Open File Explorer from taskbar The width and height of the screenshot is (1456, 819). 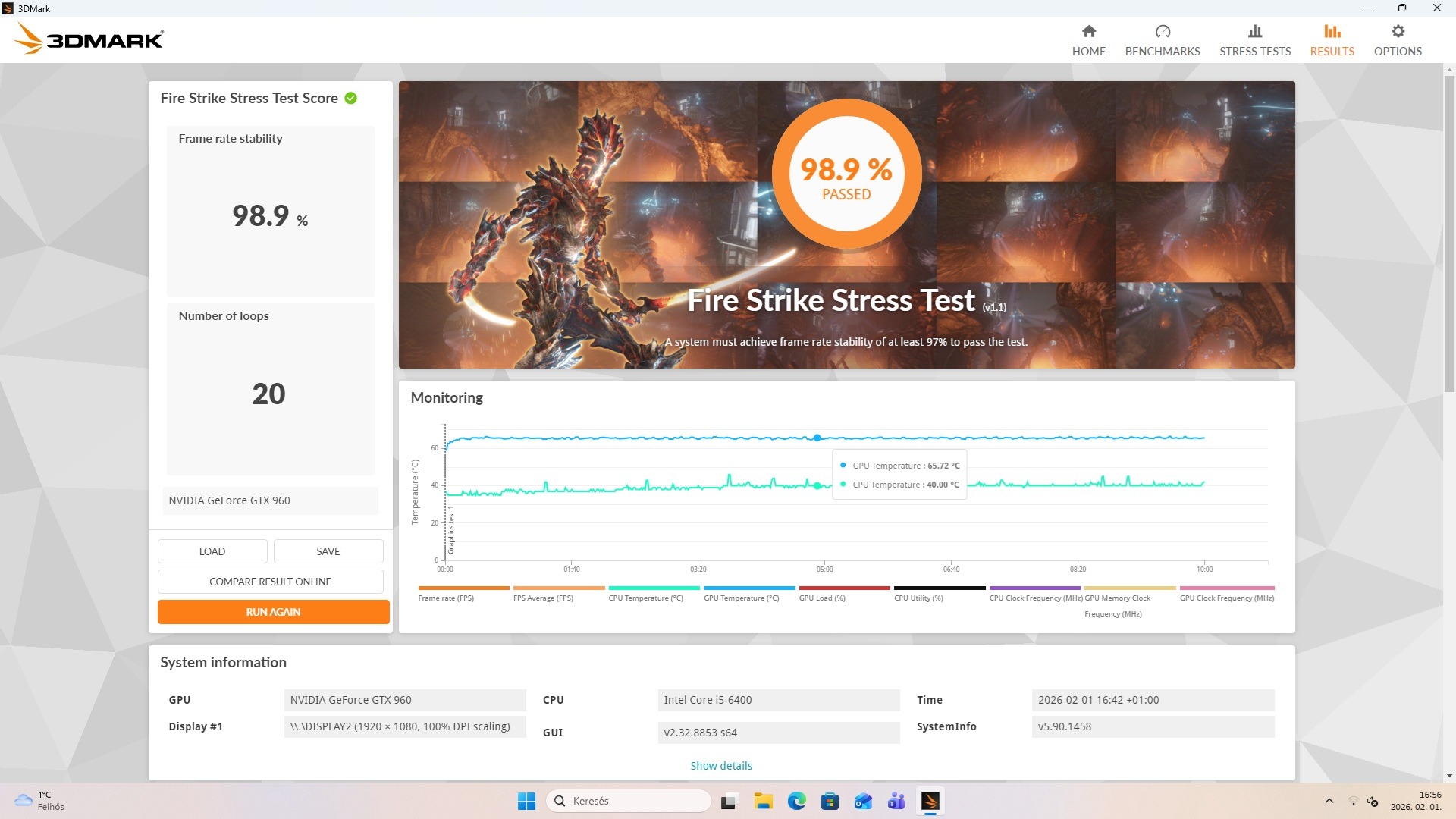[763, 801]
